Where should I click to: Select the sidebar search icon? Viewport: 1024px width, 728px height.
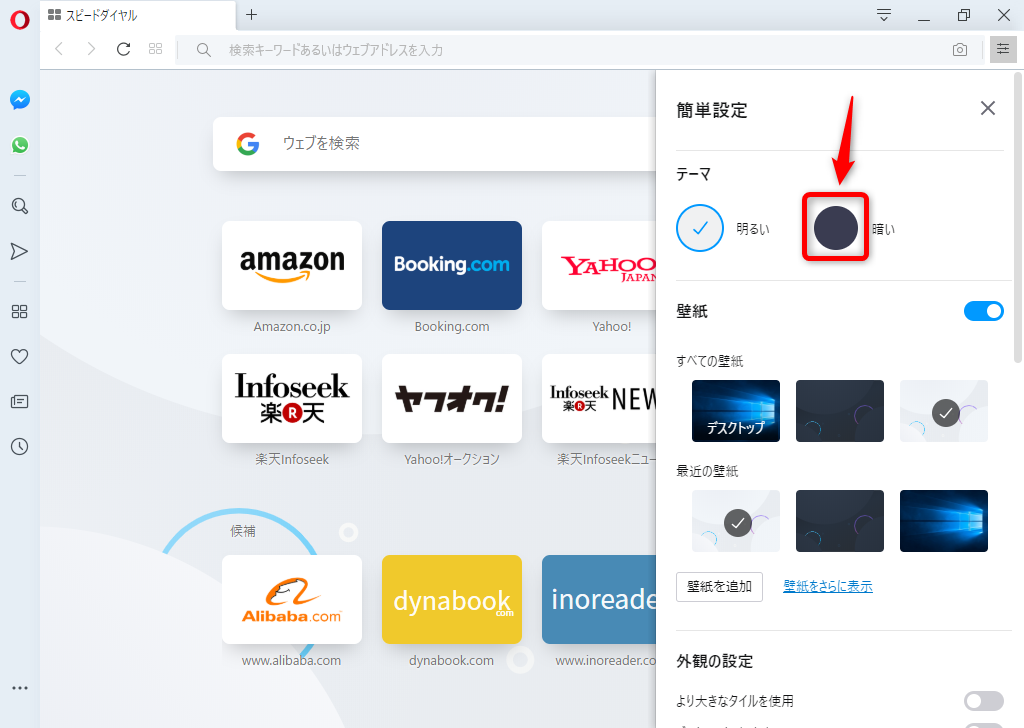[x=19, y=206]
